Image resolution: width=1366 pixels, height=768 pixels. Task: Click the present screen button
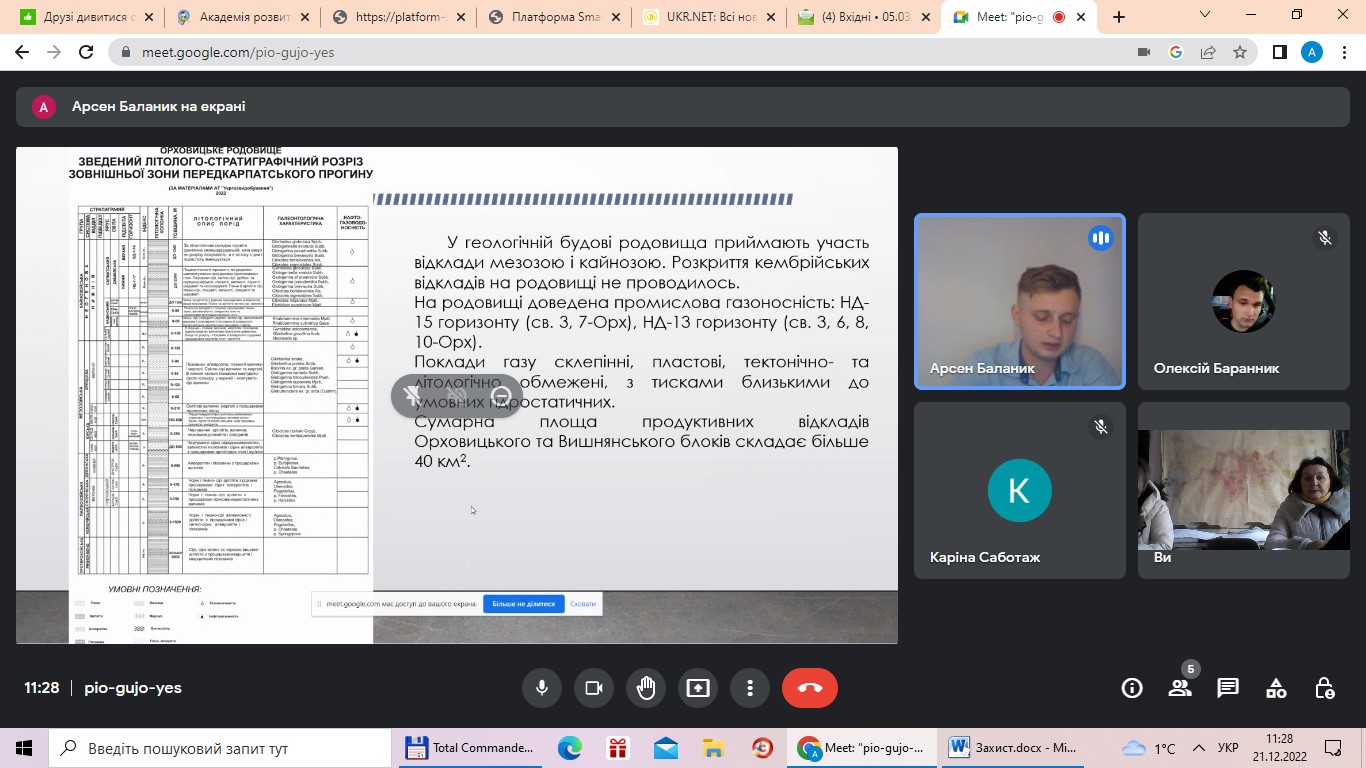[698, 688]
